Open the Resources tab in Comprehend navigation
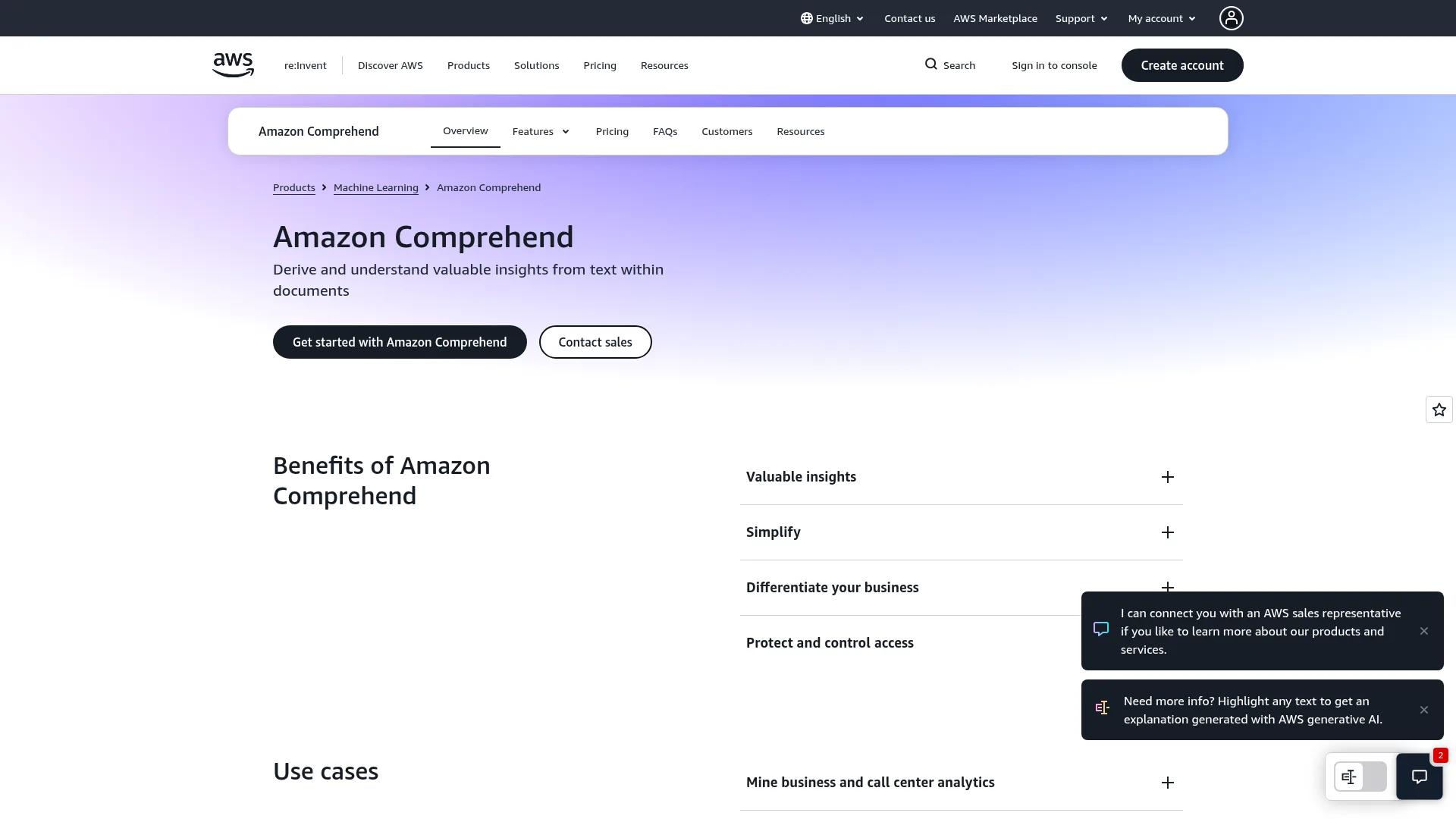The width and height of the screenshot is (1456, 819). pos(800,131)
